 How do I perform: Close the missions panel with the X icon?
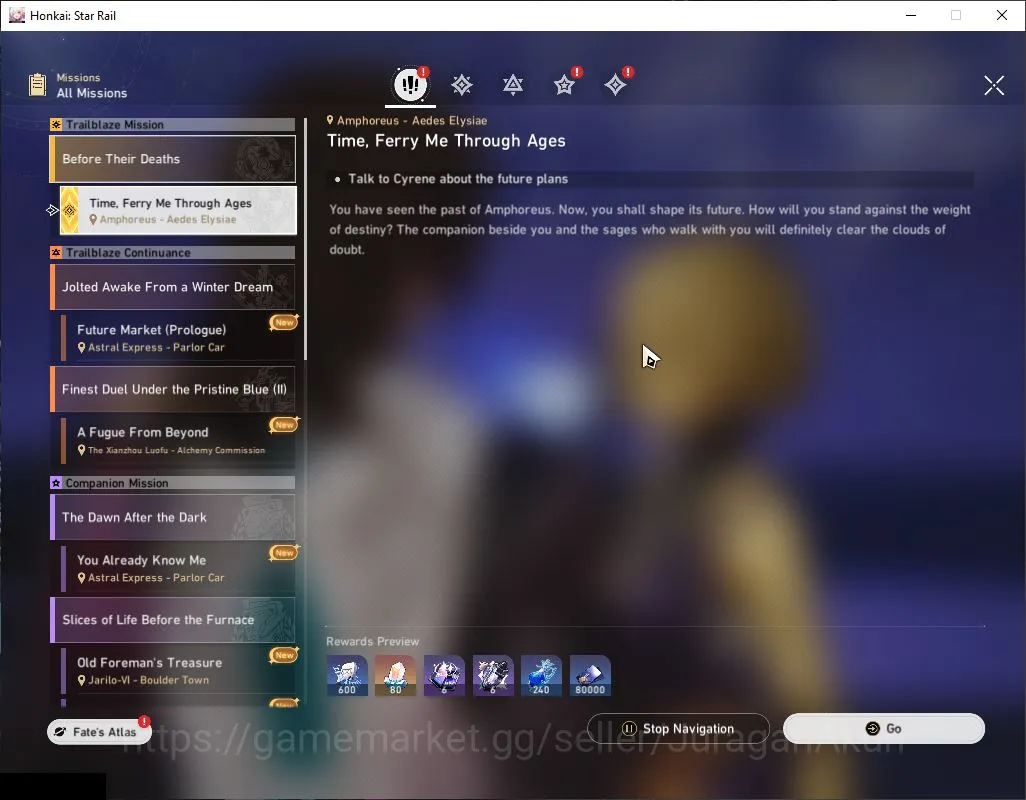pyautogui.click(x=993, y=85)
